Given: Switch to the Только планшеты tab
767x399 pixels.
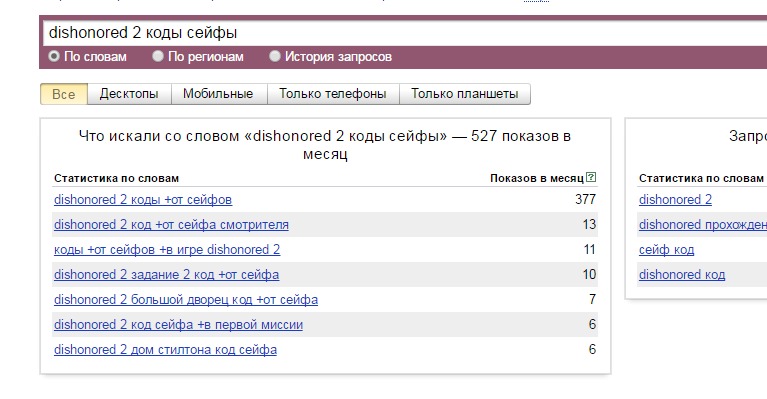Looking at the screenshot, I should pos(465,94).
